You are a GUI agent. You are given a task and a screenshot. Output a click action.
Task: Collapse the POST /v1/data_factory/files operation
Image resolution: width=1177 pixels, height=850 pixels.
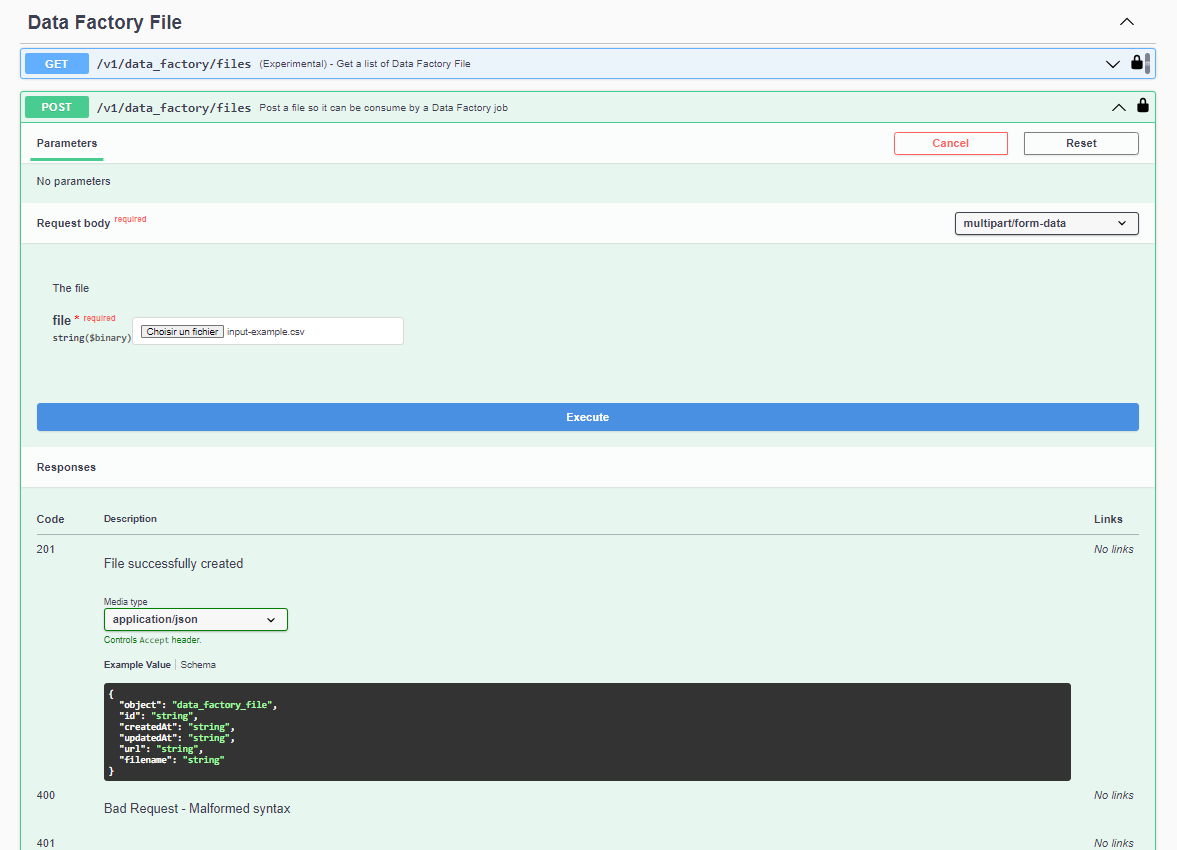tap(1119, 107)
